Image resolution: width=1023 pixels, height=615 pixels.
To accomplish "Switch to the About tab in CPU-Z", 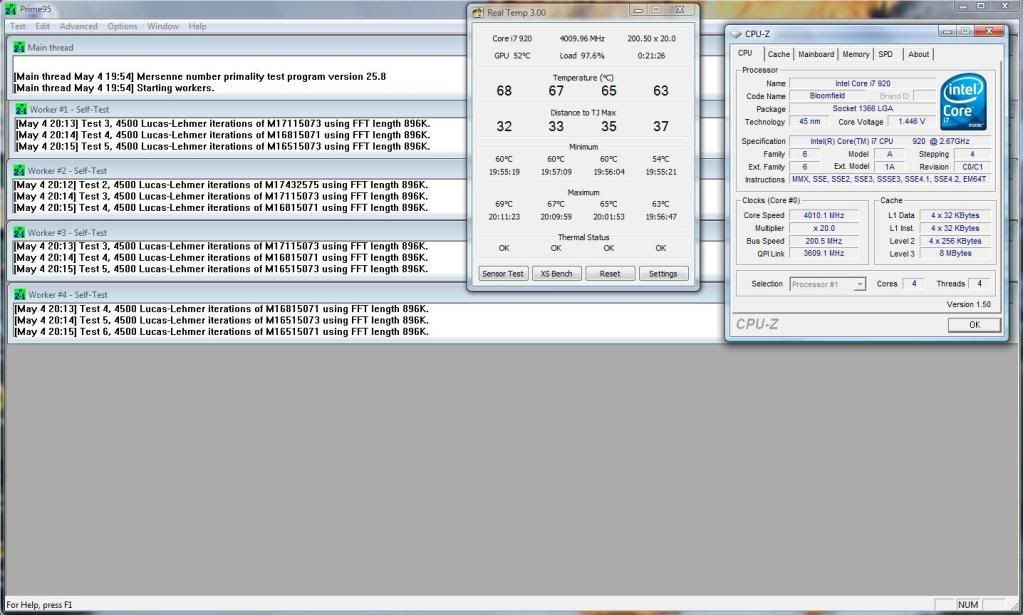I will click(x=918, y=54).
